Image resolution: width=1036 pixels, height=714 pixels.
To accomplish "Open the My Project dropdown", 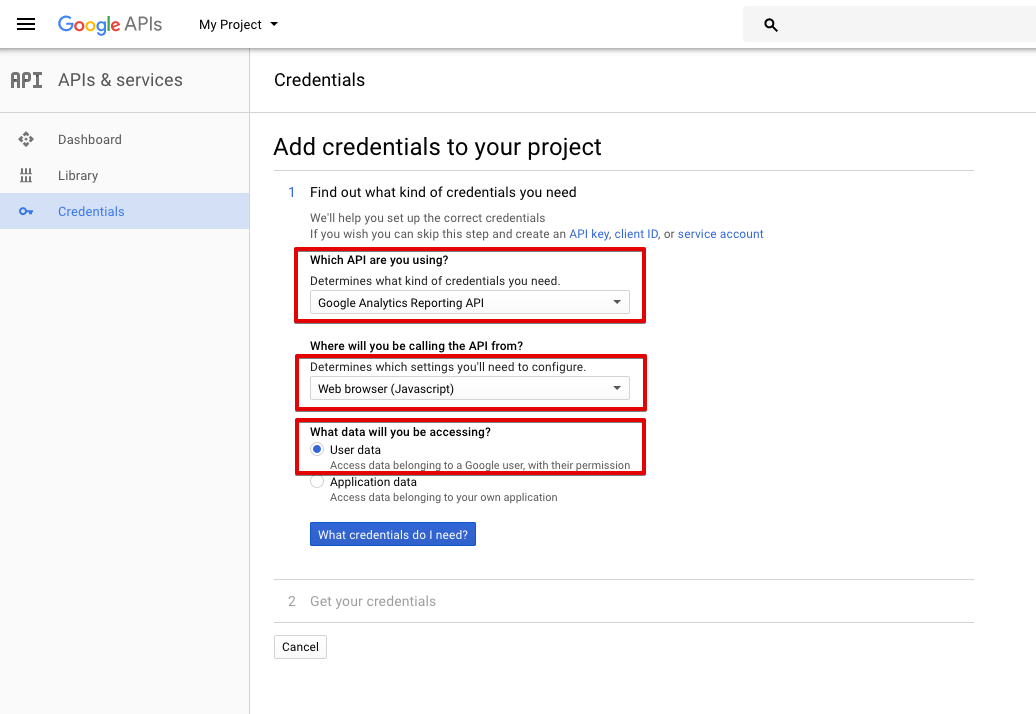I will coord(239,24).
